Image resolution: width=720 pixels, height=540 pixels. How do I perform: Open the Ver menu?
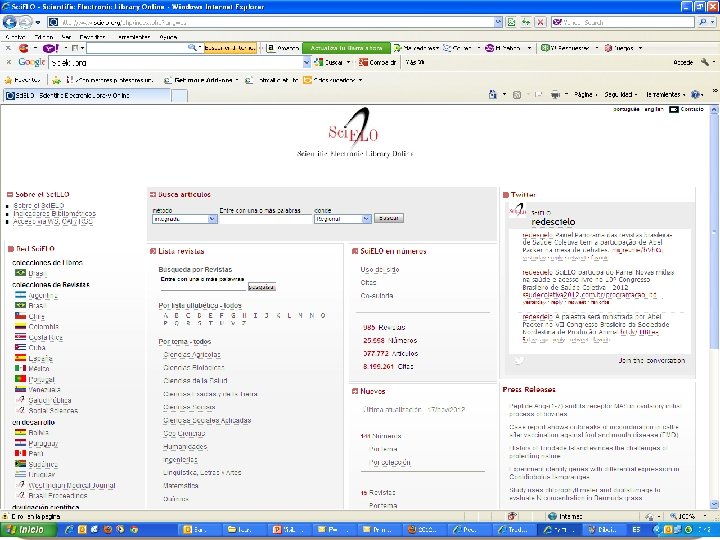[67, 37]
